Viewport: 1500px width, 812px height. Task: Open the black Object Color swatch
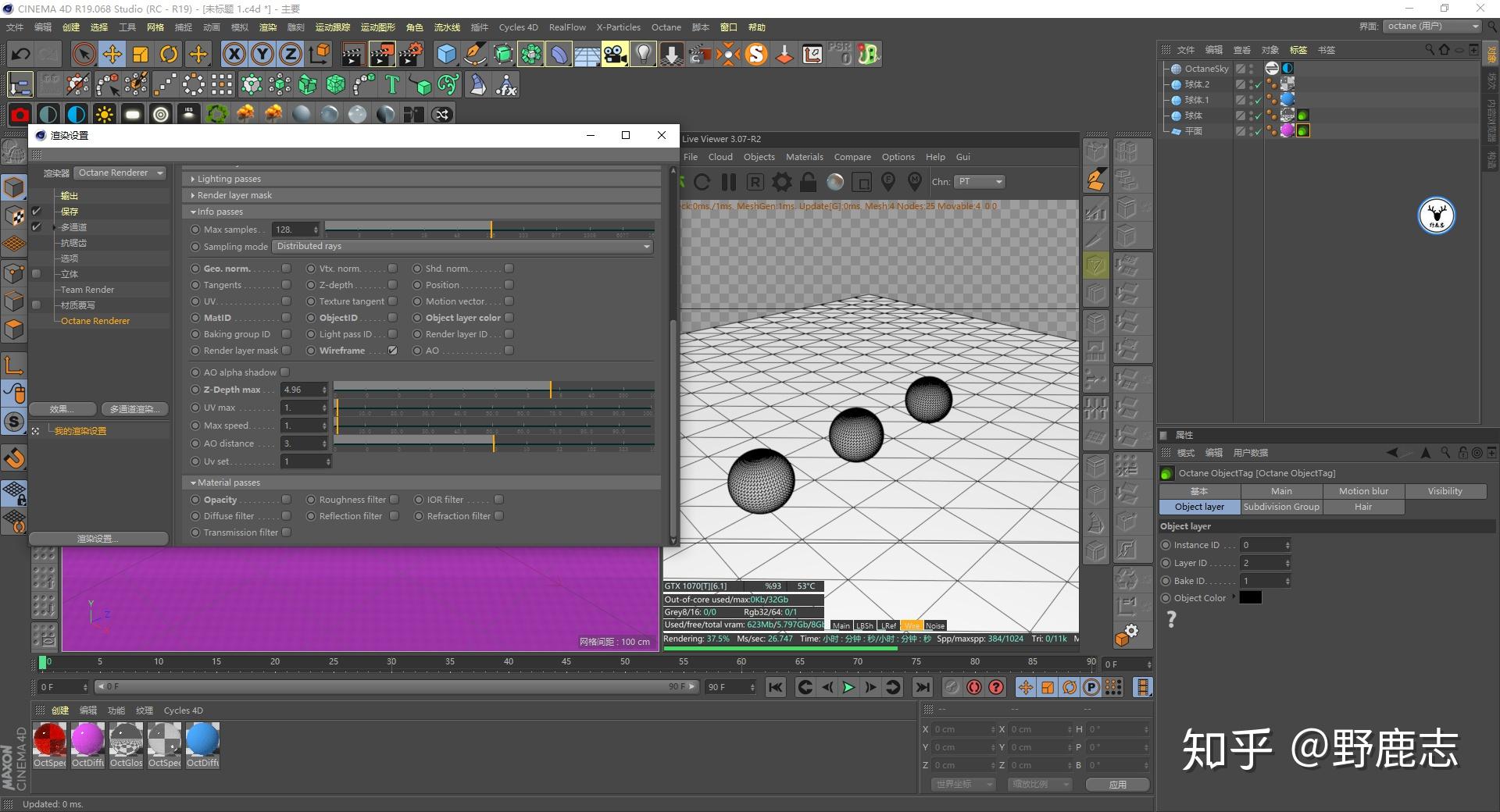click(1250, 598)
